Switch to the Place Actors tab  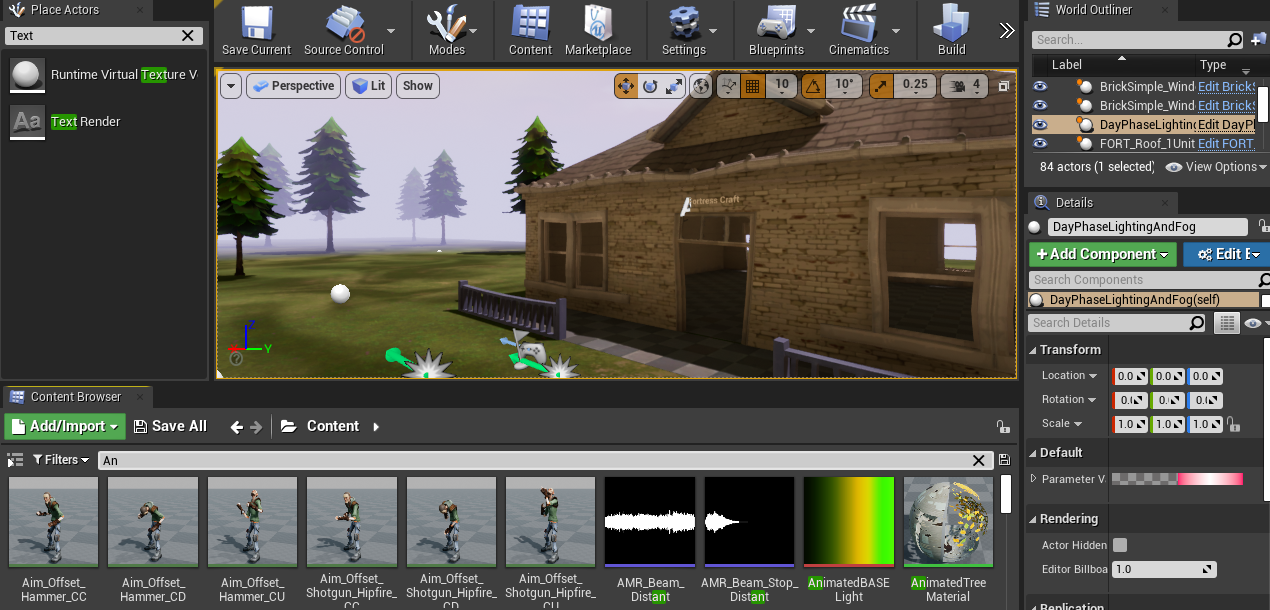(66, 10)
